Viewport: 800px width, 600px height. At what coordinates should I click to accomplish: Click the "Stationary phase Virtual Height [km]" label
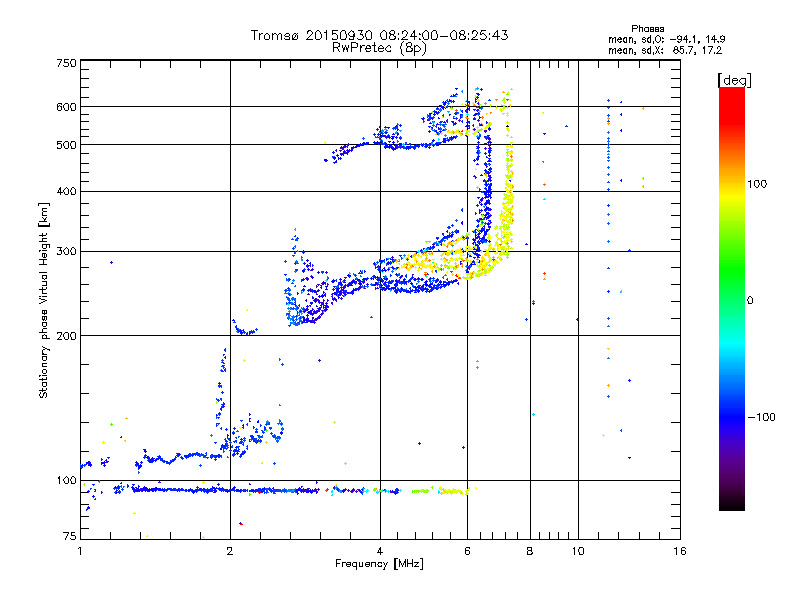click(x=44, y=301)
